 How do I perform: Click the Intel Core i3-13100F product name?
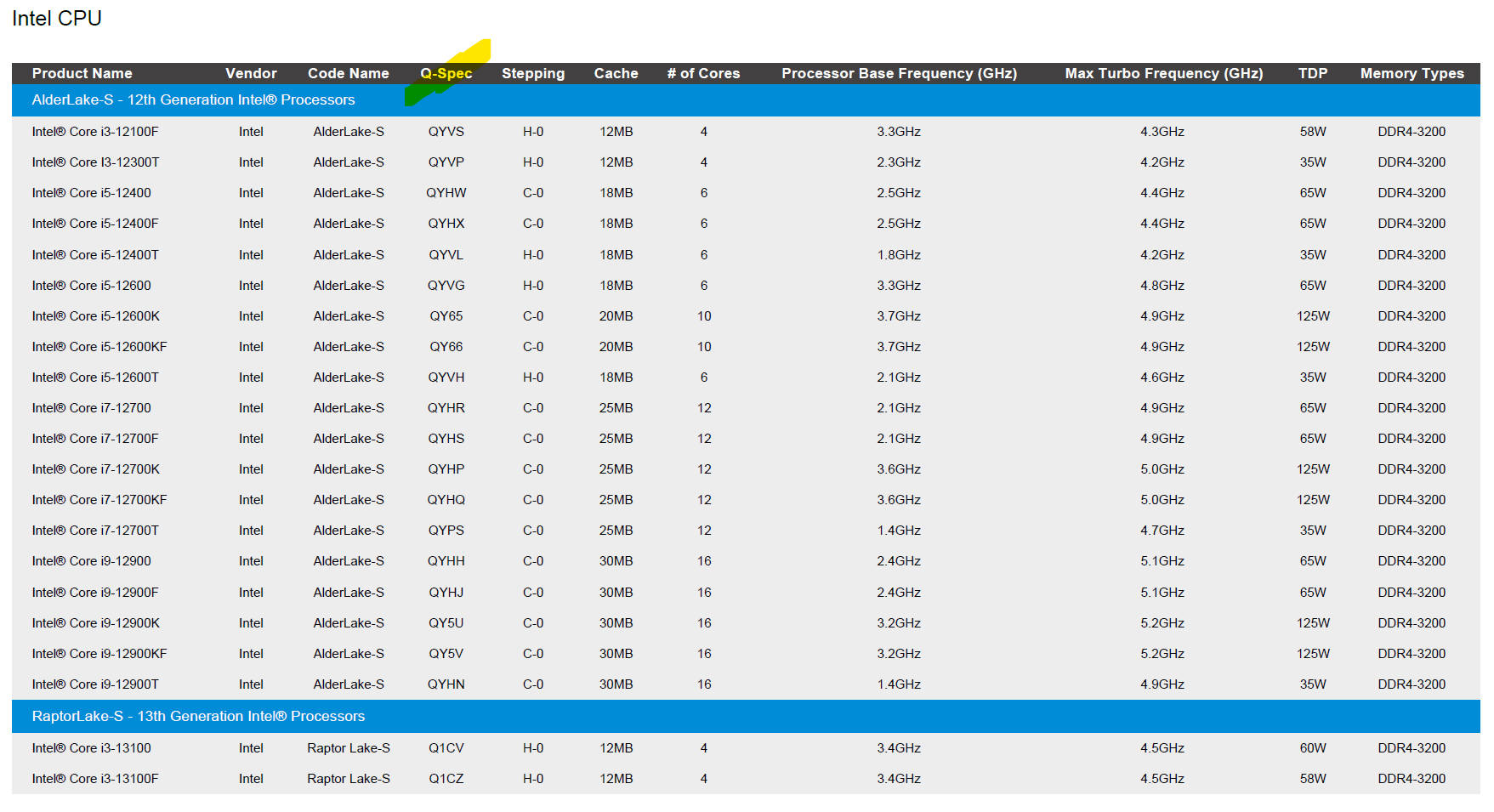pos(95,779)
